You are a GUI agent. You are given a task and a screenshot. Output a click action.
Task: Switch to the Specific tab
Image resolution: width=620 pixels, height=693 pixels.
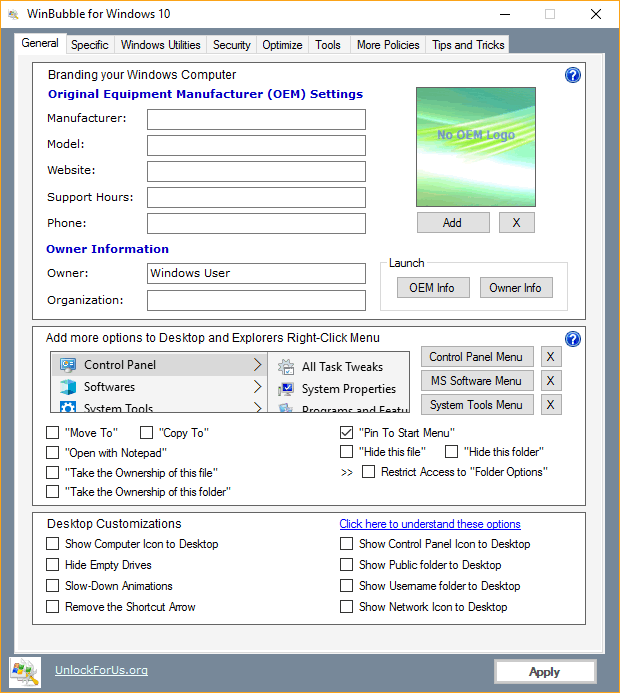coord(90,45)
